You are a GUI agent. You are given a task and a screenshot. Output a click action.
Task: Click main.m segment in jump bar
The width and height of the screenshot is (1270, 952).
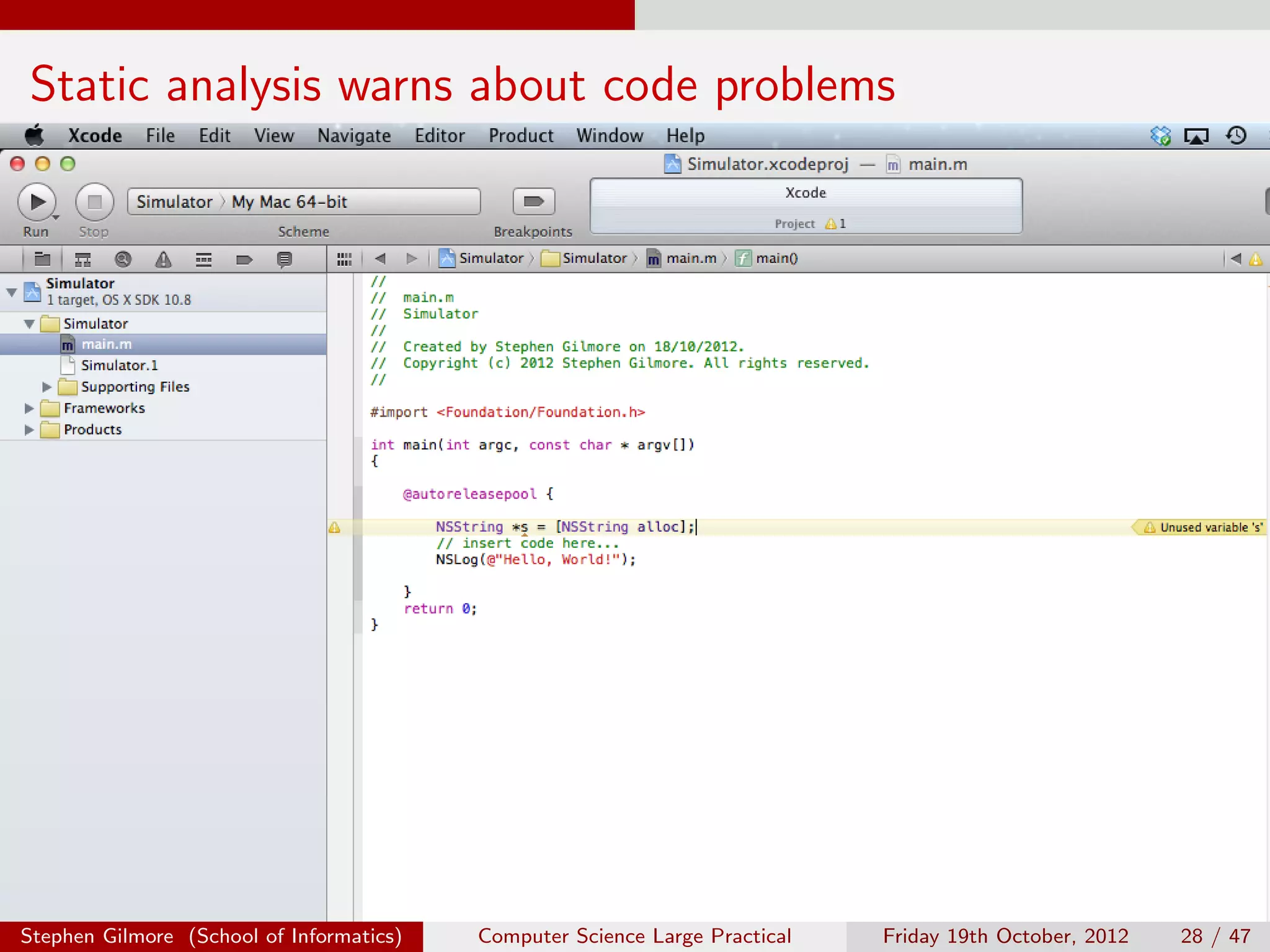682,258
